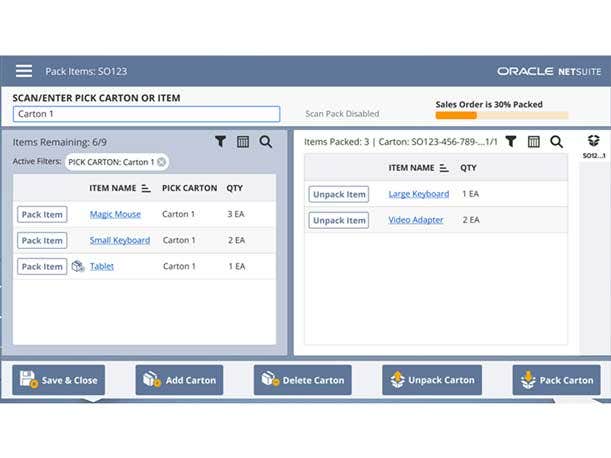Image resolution: width=611 pixels, height=458 pixels.
Task: Click the Save & Close button
Action: click(x=58, y=380)
